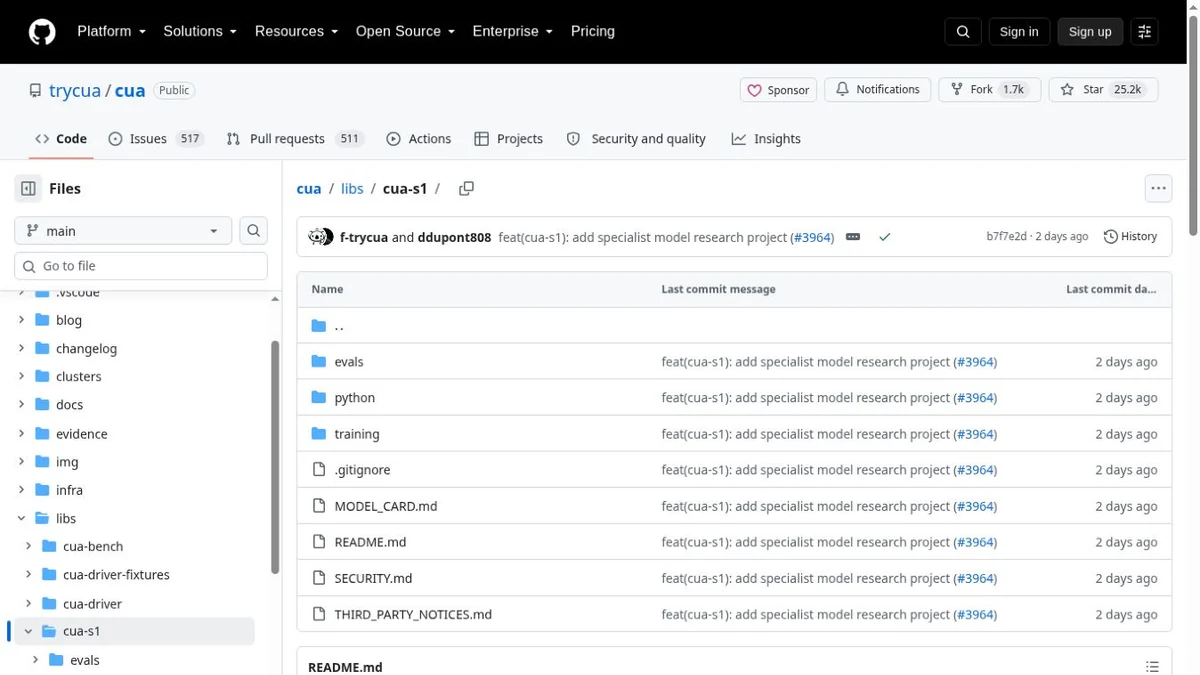The width and height of the screenshot is (1200, 675).
Task: Open the three-dot more options button
Action: click(1158, 188)
